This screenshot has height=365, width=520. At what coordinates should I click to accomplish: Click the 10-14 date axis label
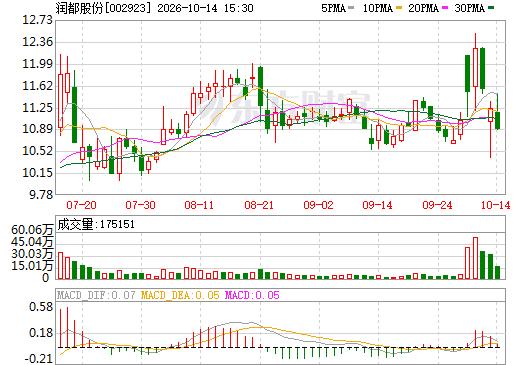pyautogui.click(x=495, y=205)
